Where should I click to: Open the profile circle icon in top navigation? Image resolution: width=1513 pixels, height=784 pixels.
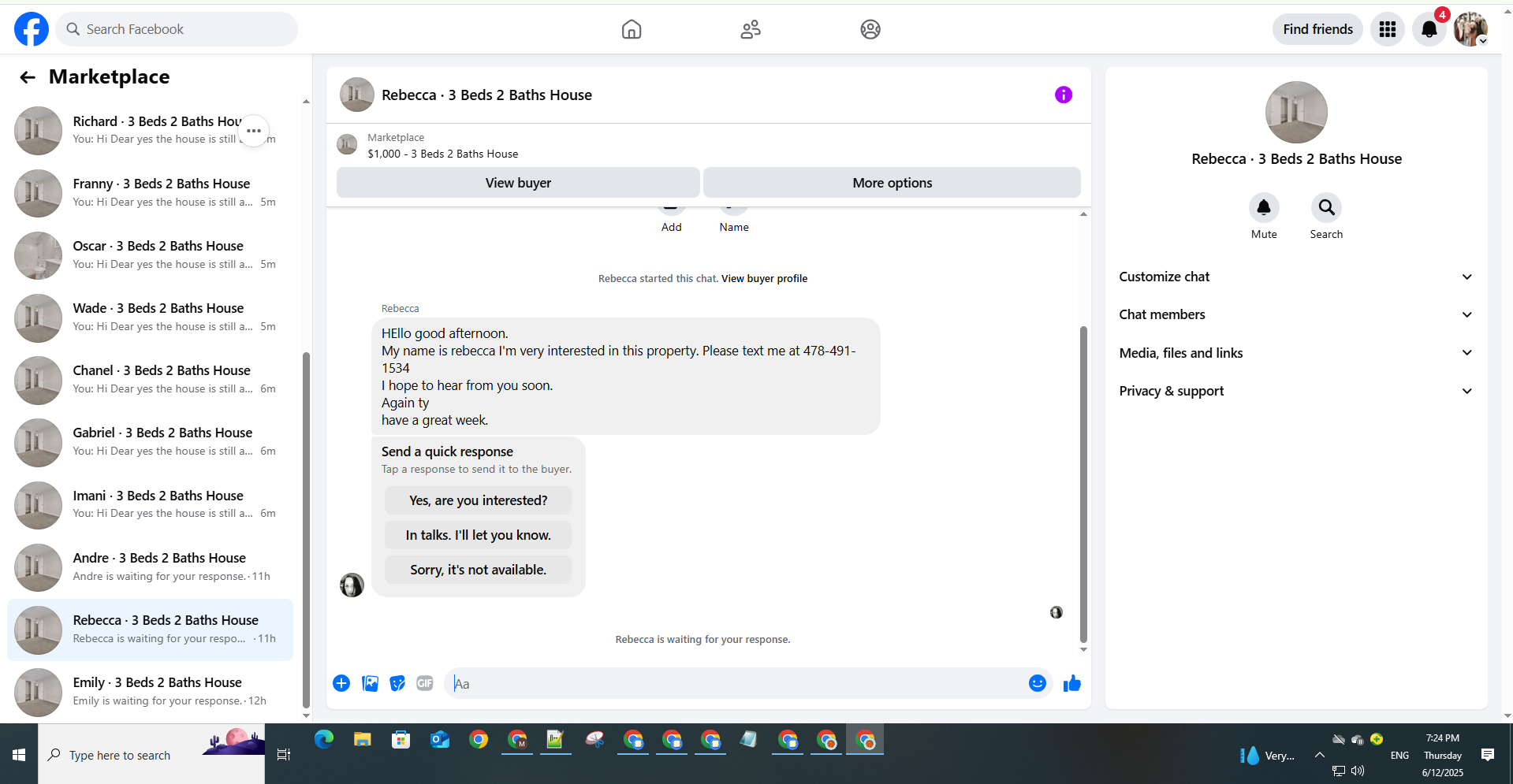click(x=870, y=29)
